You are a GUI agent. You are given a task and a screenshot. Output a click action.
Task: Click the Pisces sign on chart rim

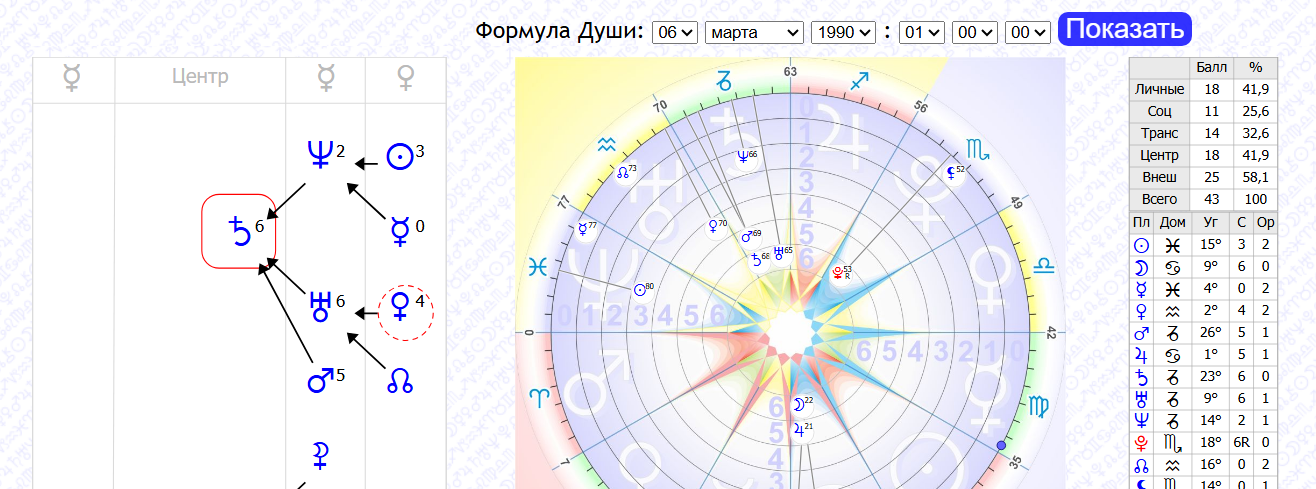[x=538, y=267]
